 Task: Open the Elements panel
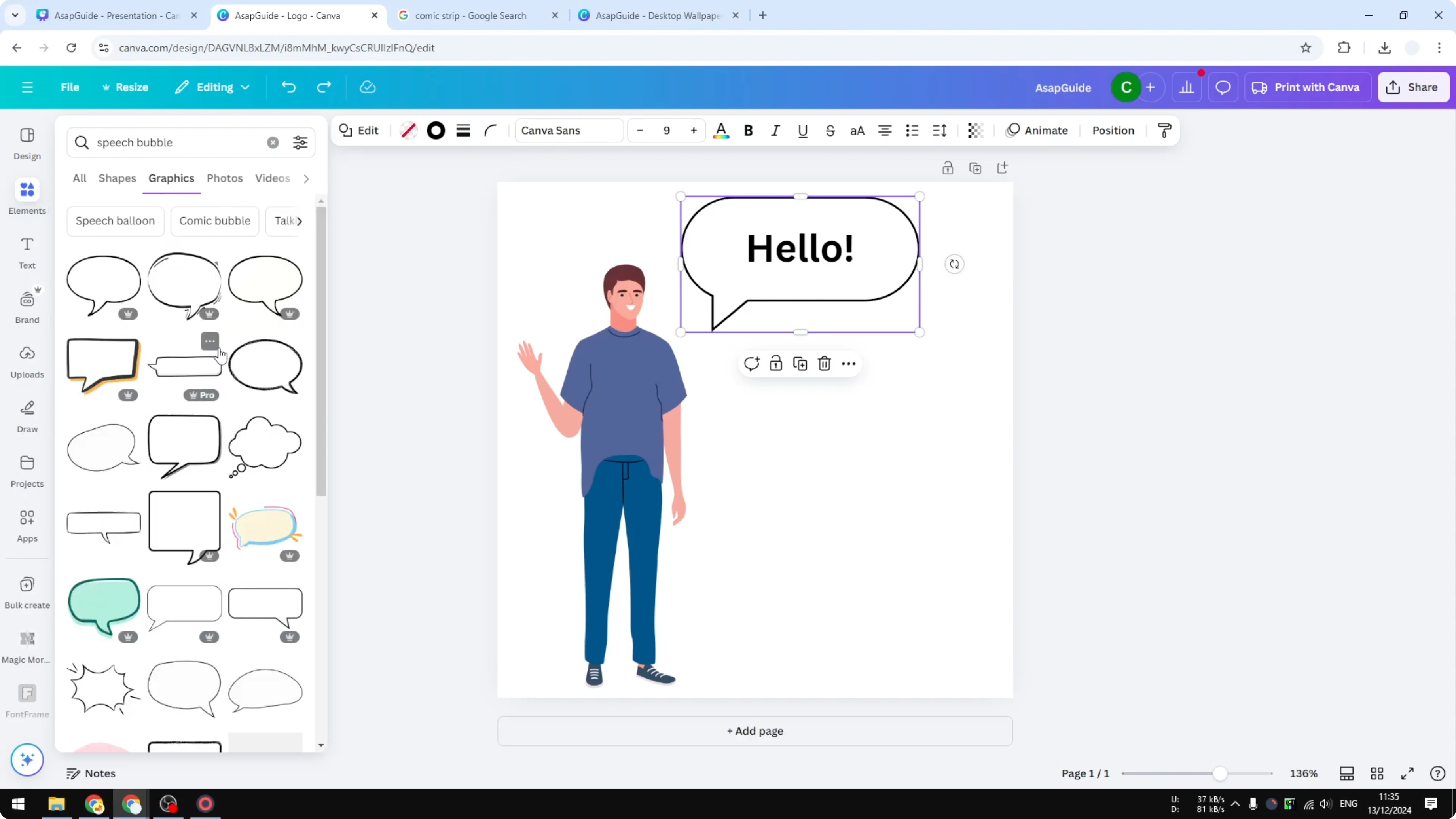(x=27, y=197)
